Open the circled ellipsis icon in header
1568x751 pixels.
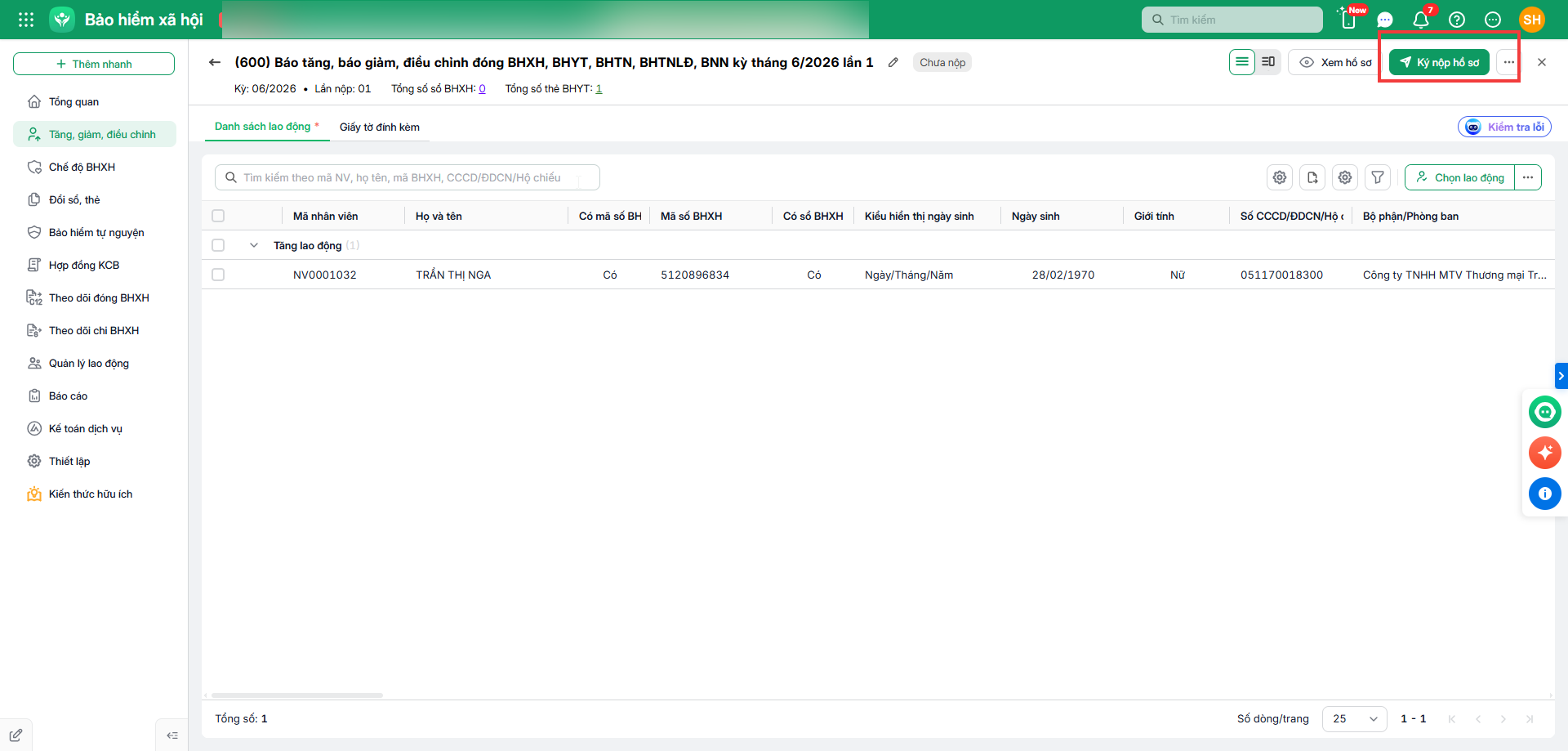pos(1493,20)
